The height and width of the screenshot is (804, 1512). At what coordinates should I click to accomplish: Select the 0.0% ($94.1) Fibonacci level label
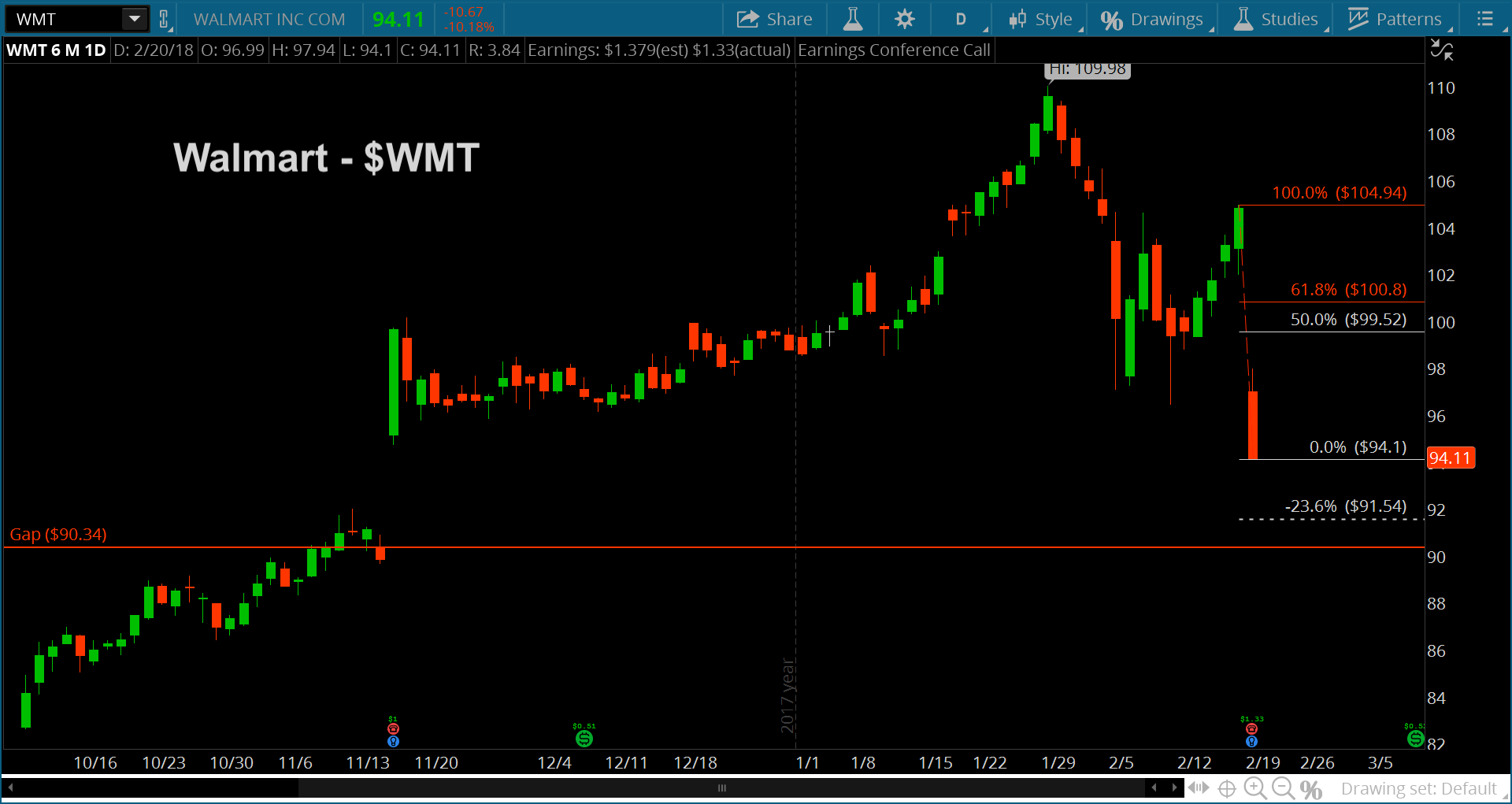pyautogui.click(x=1358, y=447)
